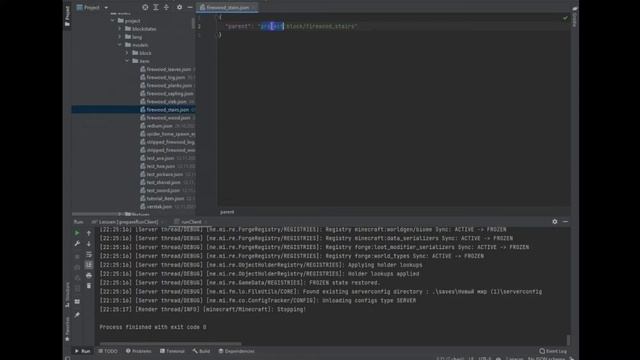Image resolution: width=640 pixels, height=360 pixels.
Task: Collapse the models folder
Action: point(120,45)
